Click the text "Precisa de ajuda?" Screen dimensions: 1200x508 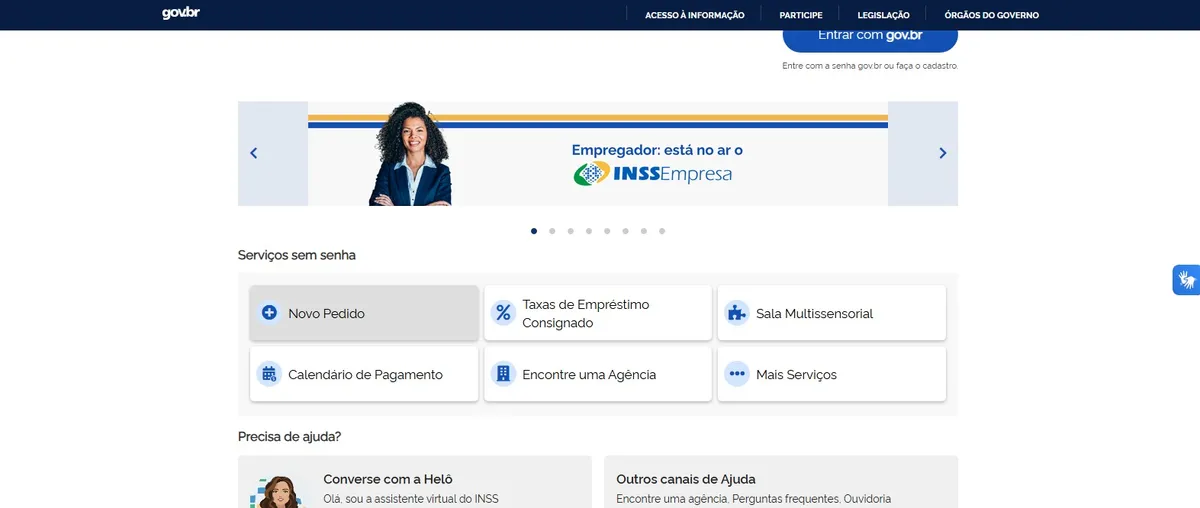pos(290,437)
